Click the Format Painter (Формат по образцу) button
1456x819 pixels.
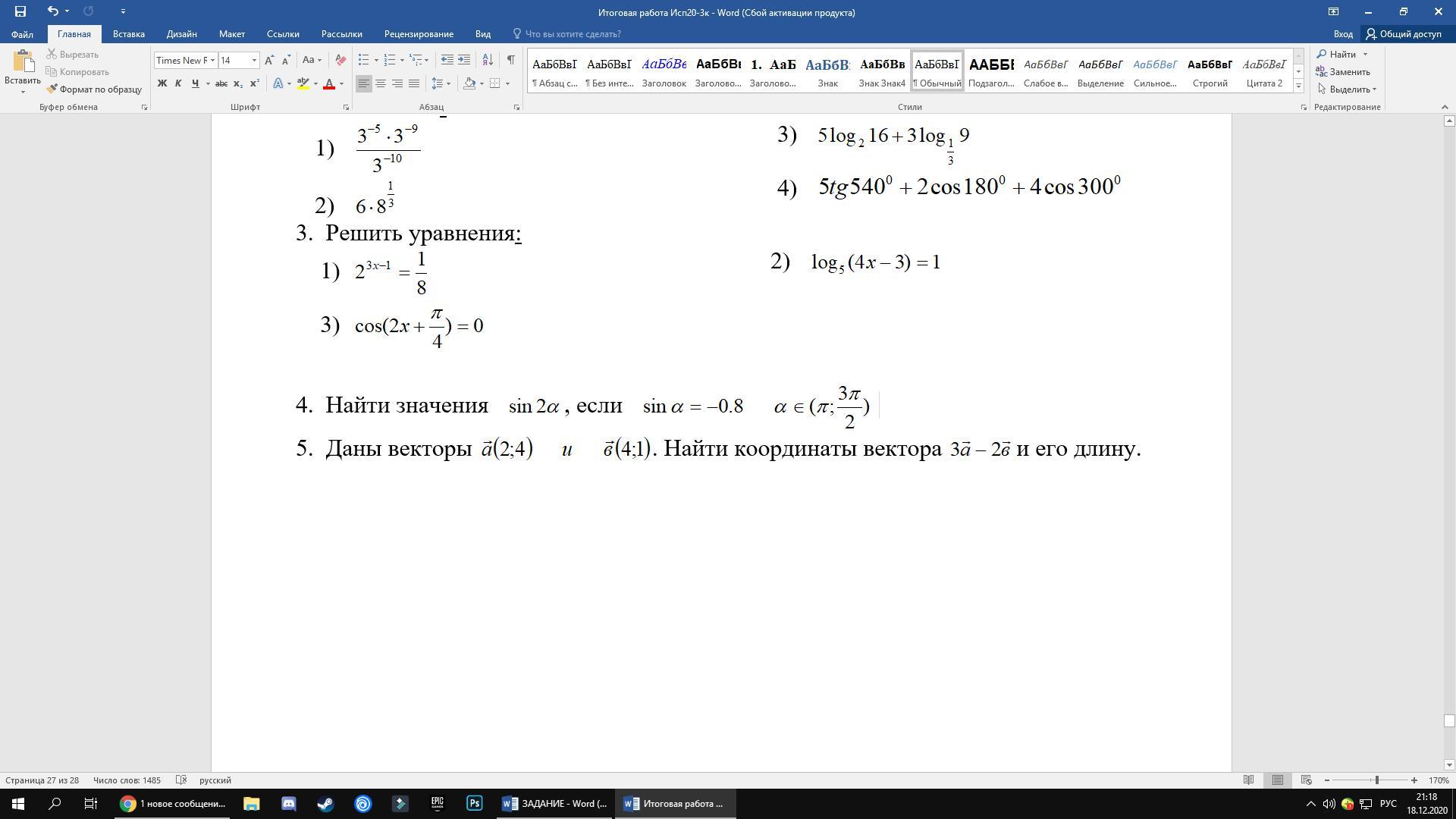(x=94, y=89)
